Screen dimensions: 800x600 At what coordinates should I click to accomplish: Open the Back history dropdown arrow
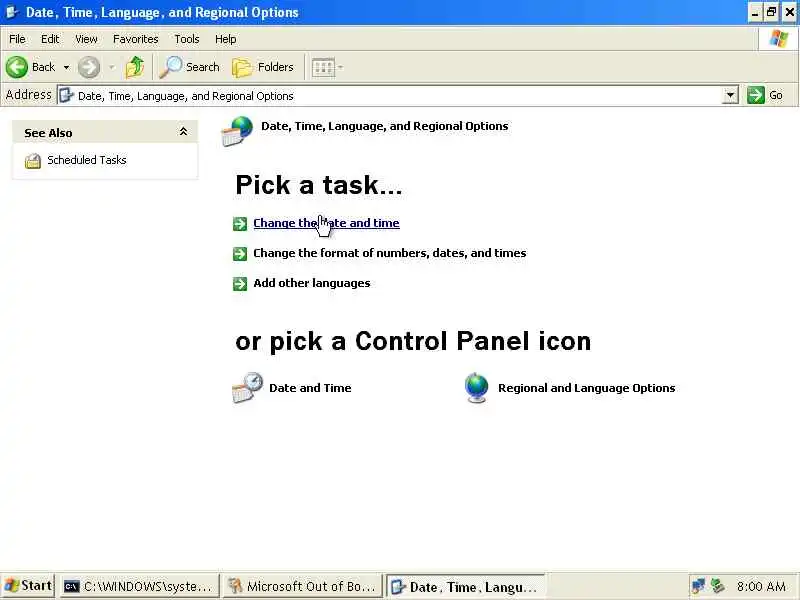pyautogui.click(x=66, y=67)
